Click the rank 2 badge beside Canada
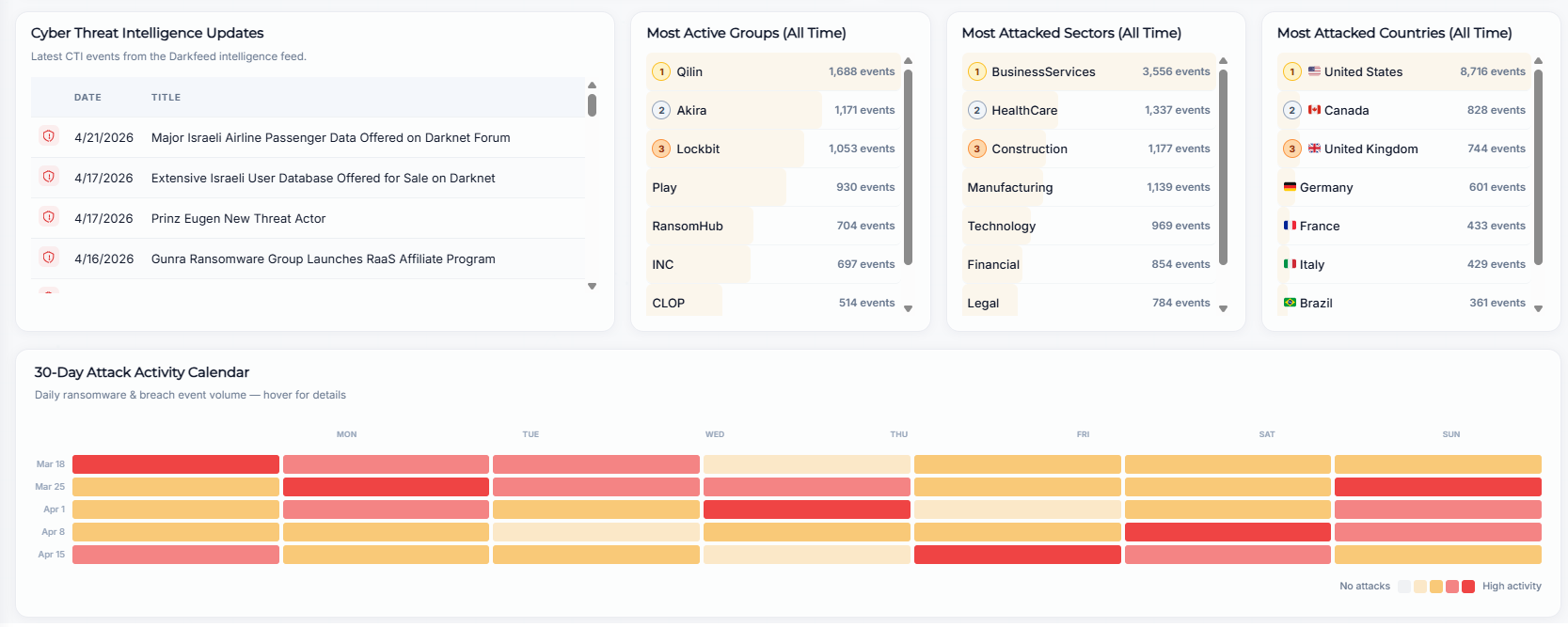 click(x=1291, y=110)
